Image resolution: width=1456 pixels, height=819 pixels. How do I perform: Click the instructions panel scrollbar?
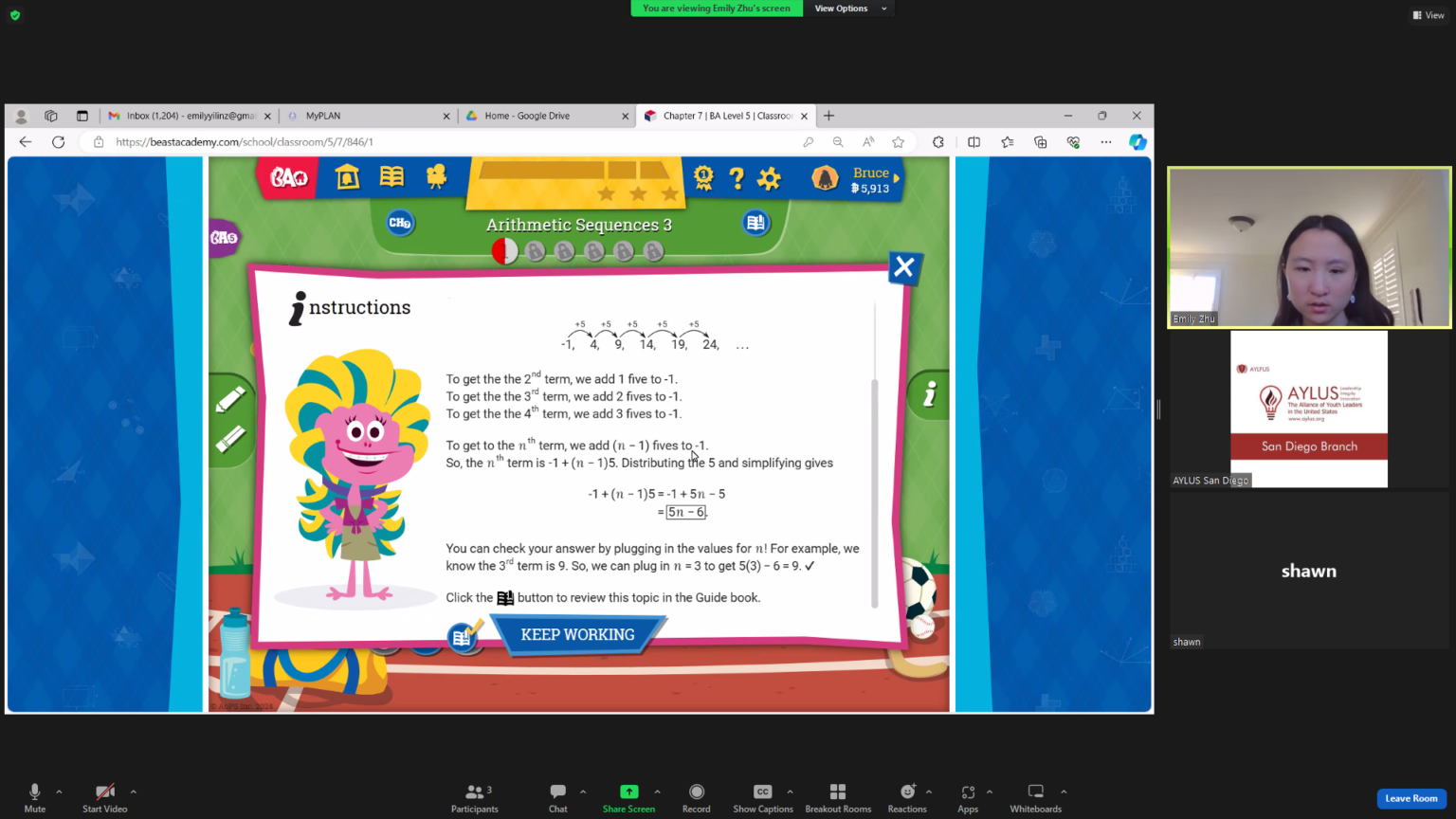click(874, 493)
